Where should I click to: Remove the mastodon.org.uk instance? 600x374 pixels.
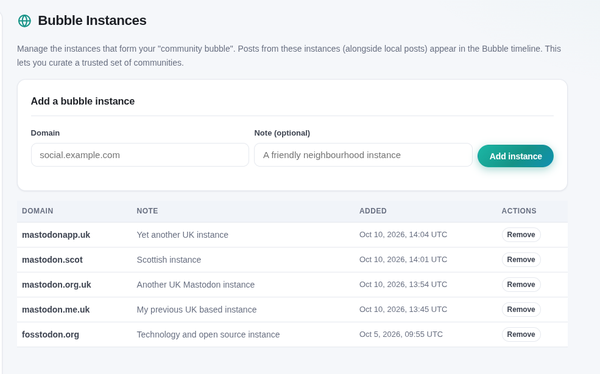(x=521, y=284)
